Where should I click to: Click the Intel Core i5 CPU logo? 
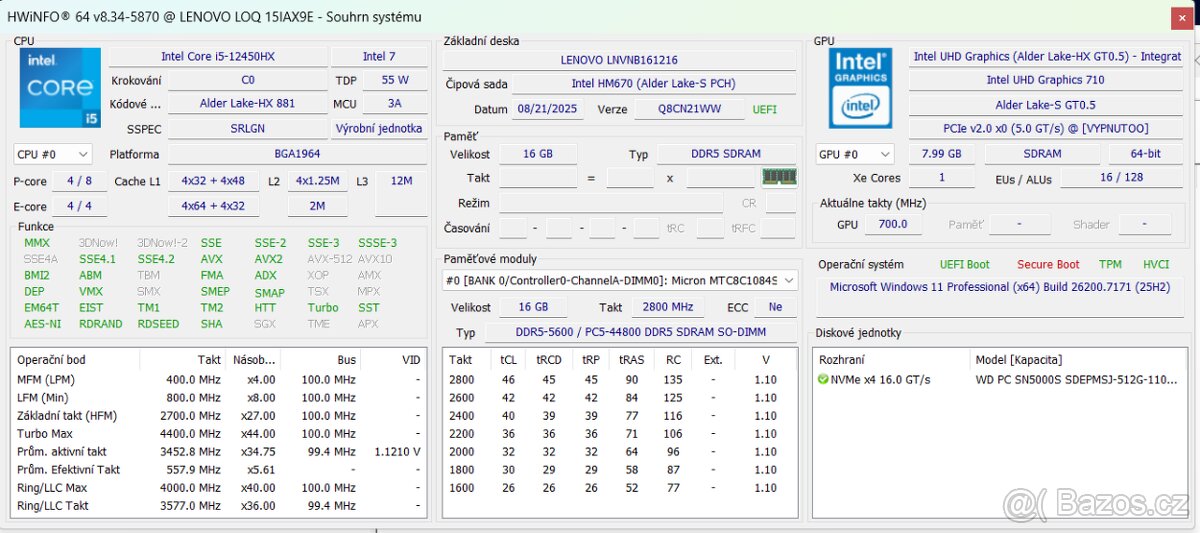pos(58,88)
